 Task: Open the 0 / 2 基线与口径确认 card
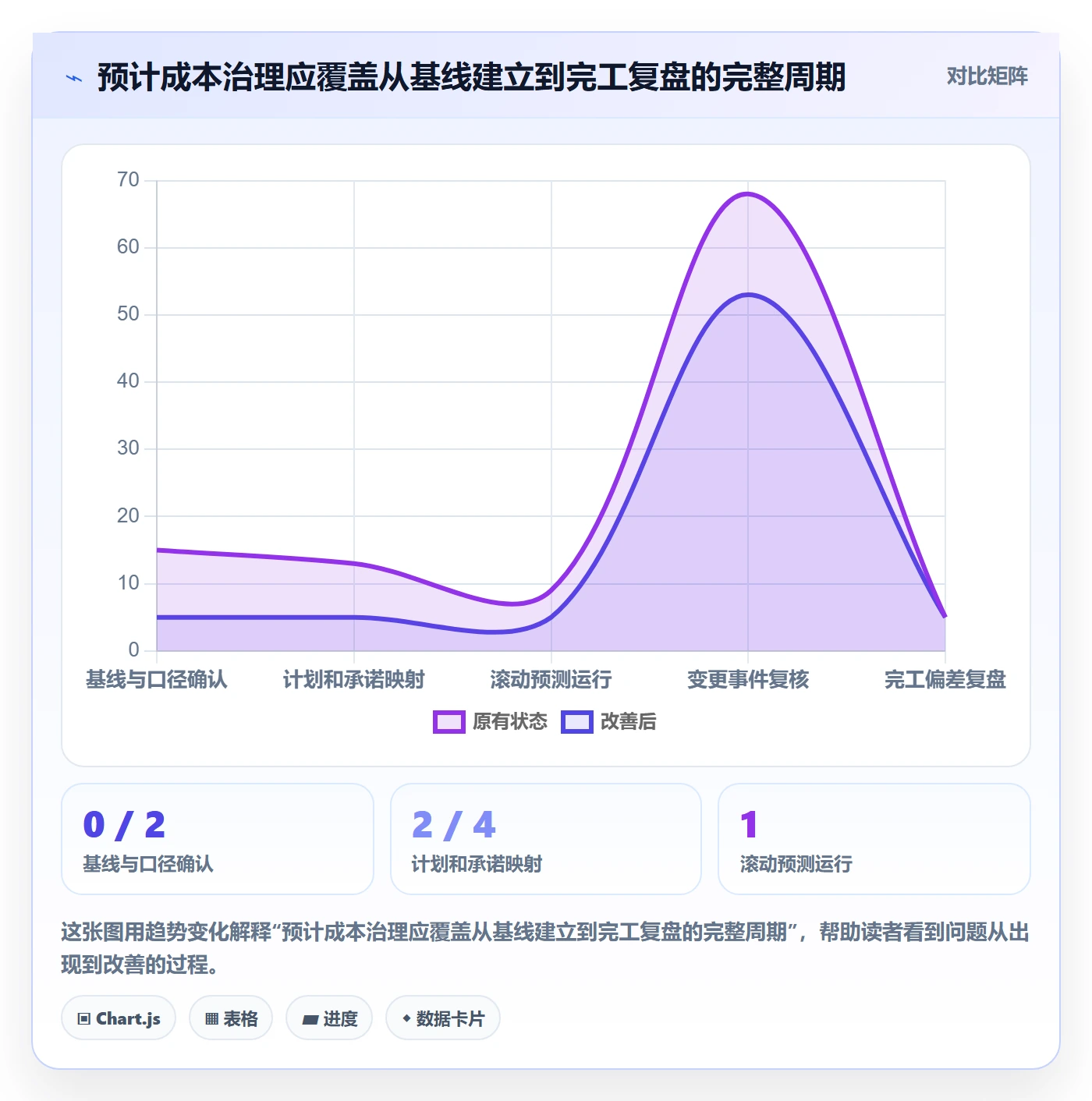pos(218,839)
